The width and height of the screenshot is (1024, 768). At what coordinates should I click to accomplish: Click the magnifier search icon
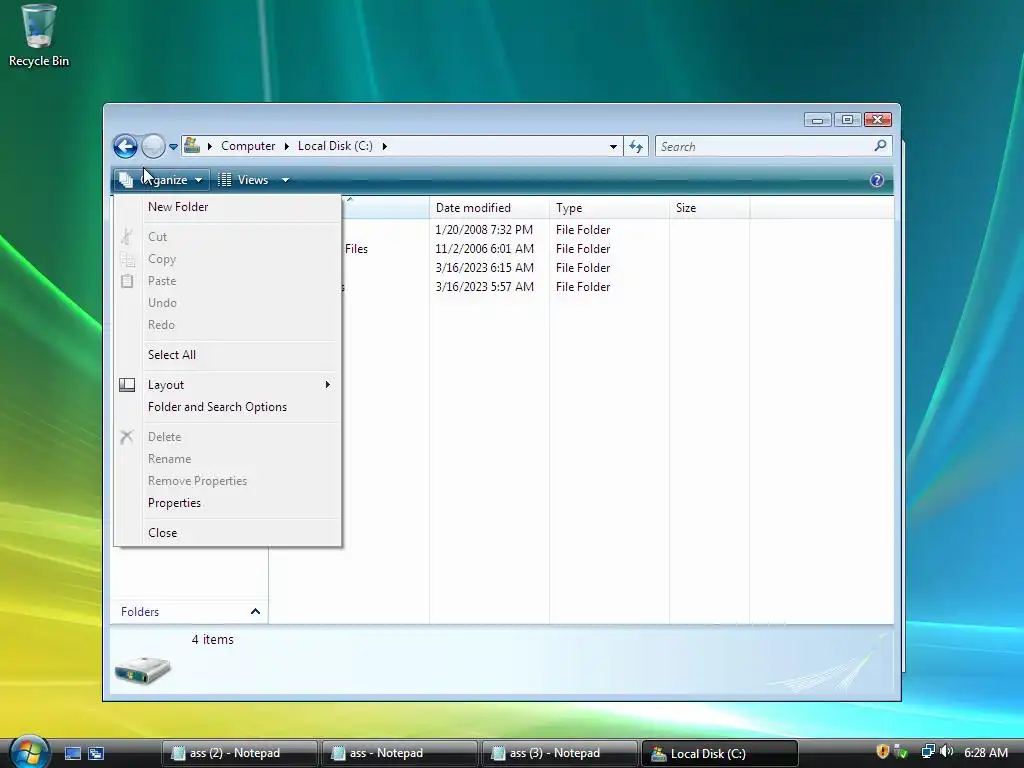pyautogui.click(x=880, y=146)
